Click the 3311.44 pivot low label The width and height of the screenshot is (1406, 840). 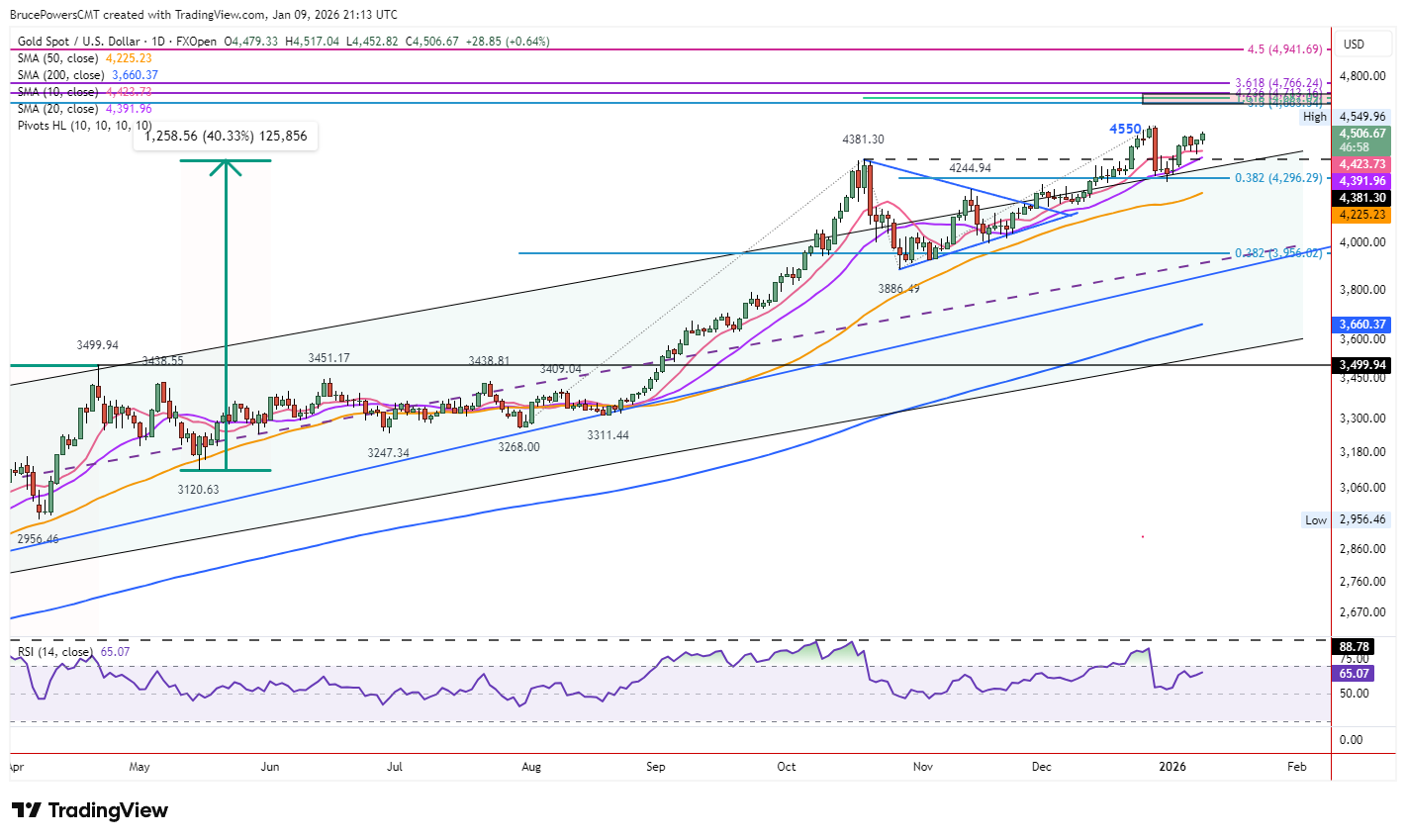608,435
